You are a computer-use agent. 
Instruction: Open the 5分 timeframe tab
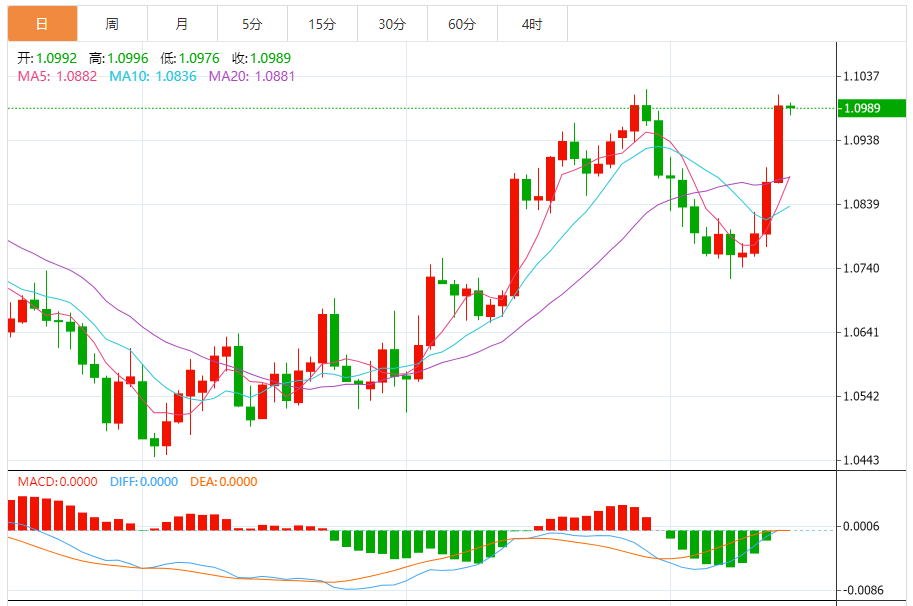pos(252,24)
